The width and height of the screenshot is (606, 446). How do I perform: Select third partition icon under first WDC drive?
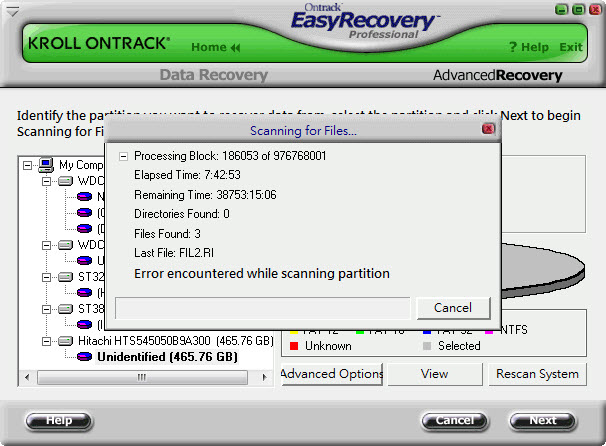pos(84,229)
